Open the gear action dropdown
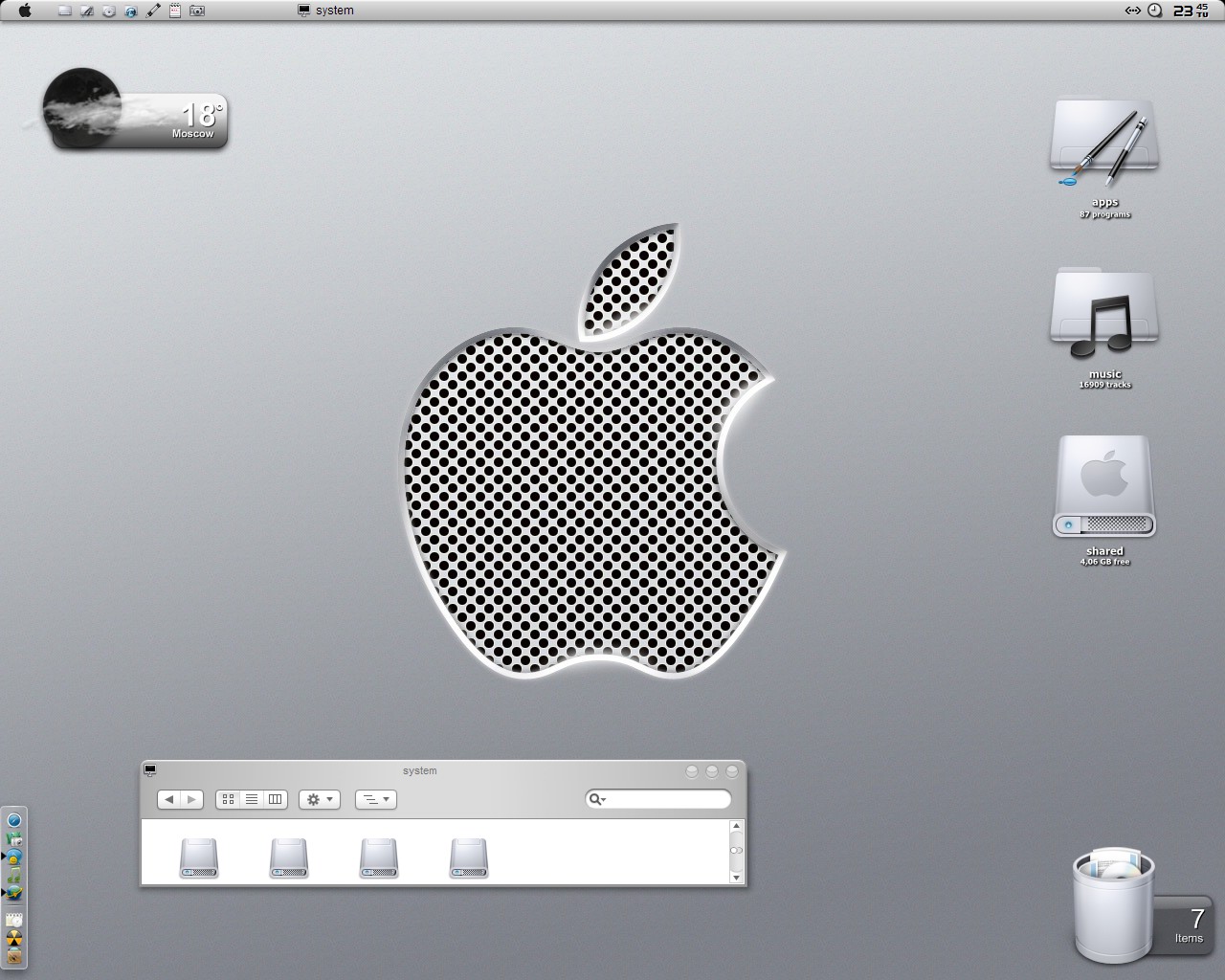The image size is (1225, 980). click(320, 799)
